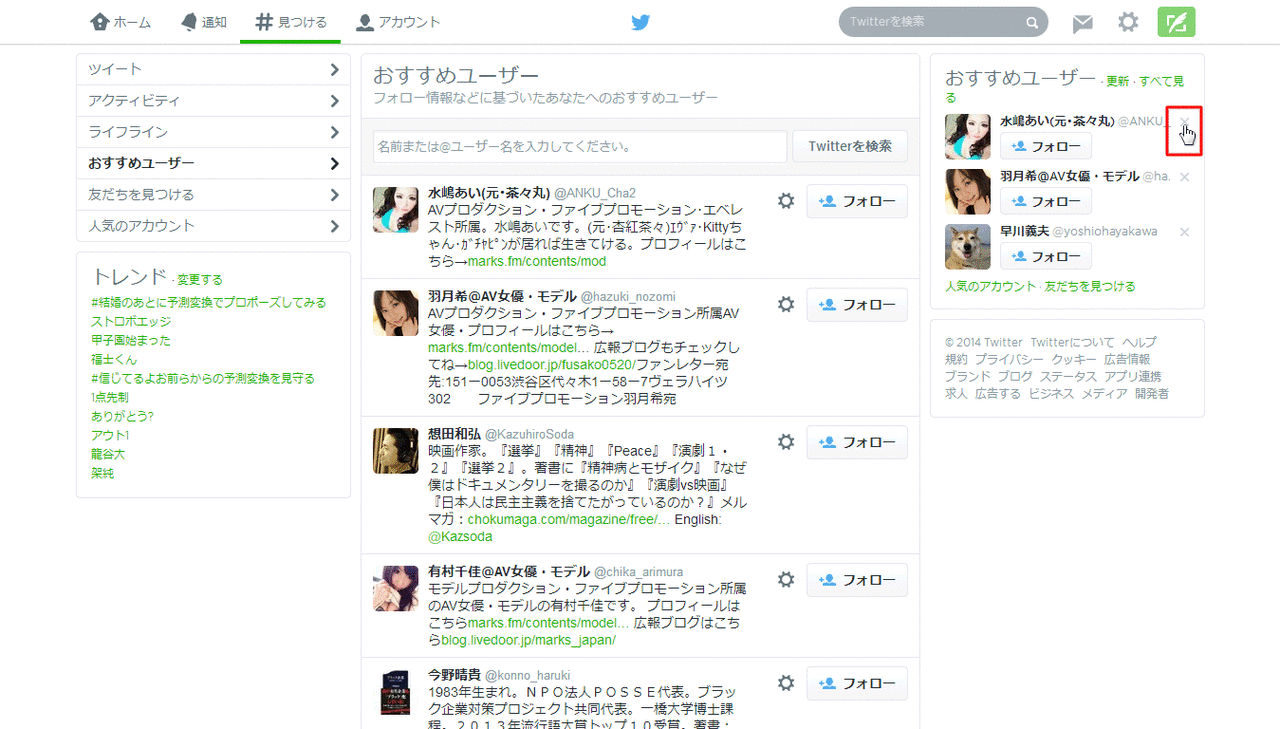Open 友だちを見つける in the sidebar
The image size is (1280, 729).
pyautogui.click(x=213, y=194)
